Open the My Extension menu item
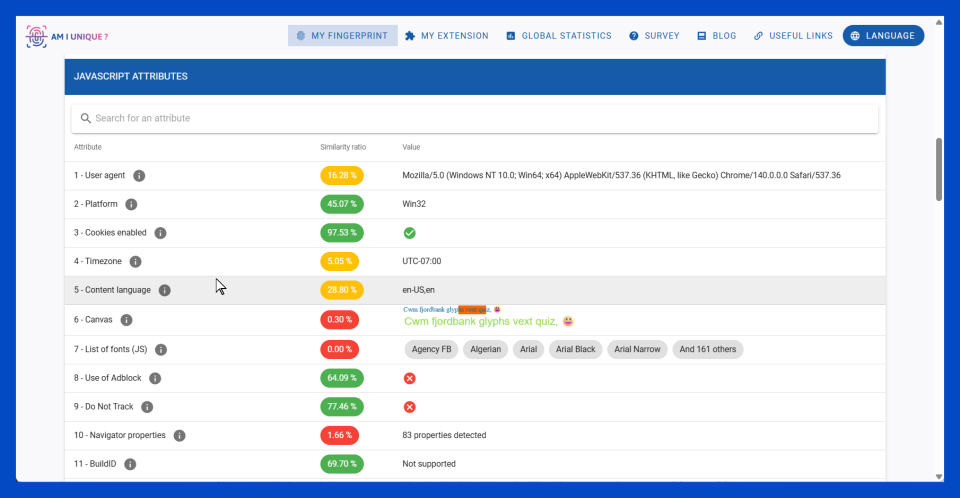 [447, 36]
